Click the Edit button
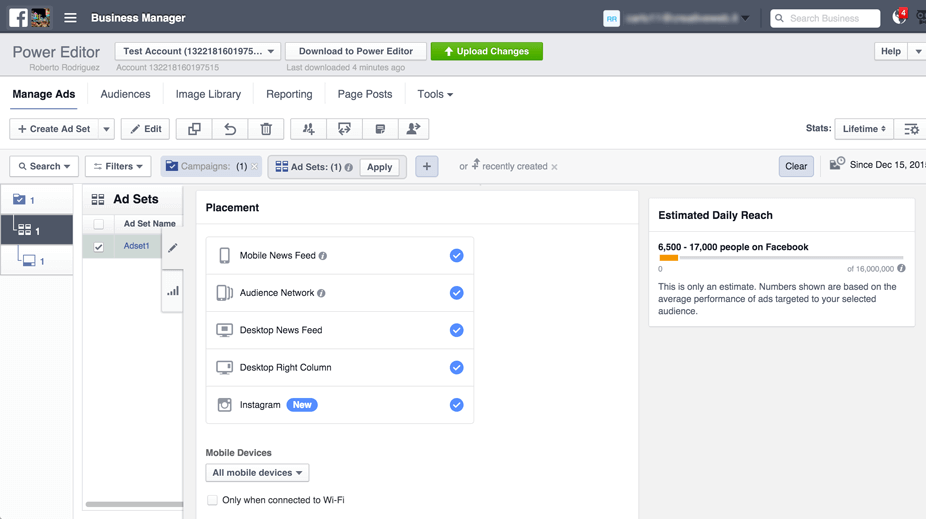Viewport: 926px width, 519px height. pos(145,129)
